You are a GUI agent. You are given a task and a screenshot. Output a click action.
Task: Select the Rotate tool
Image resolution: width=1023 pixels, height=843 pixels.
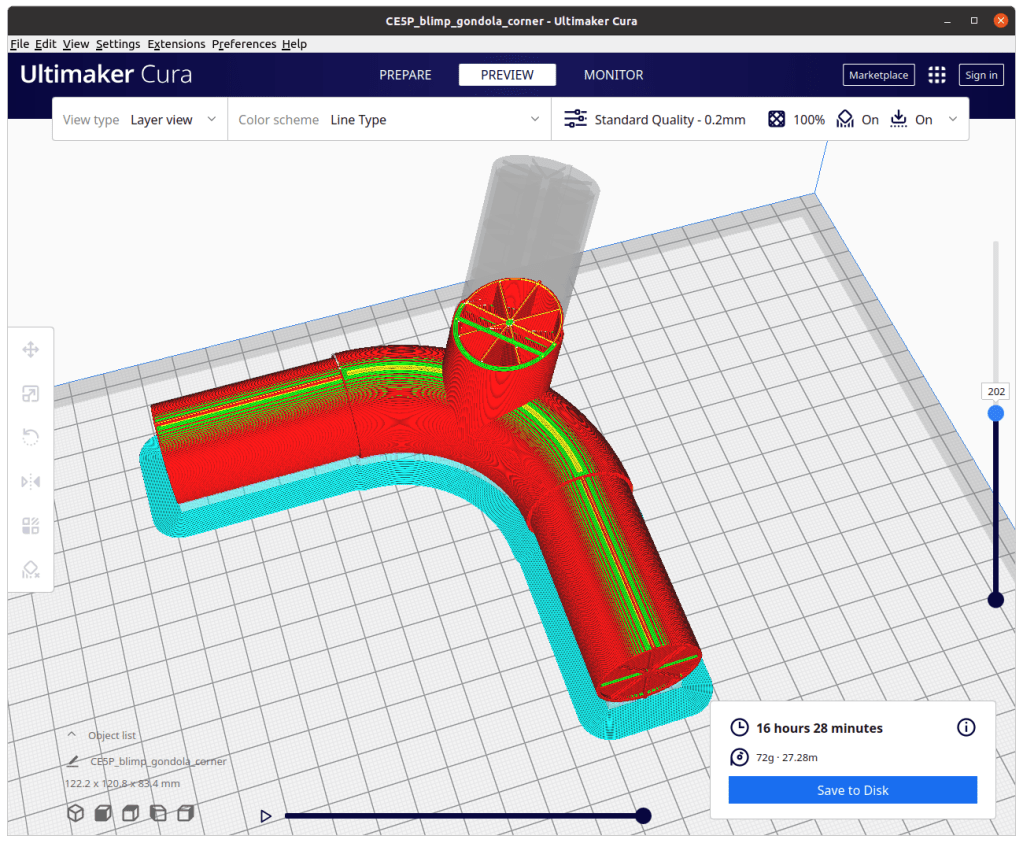[30, 437]
